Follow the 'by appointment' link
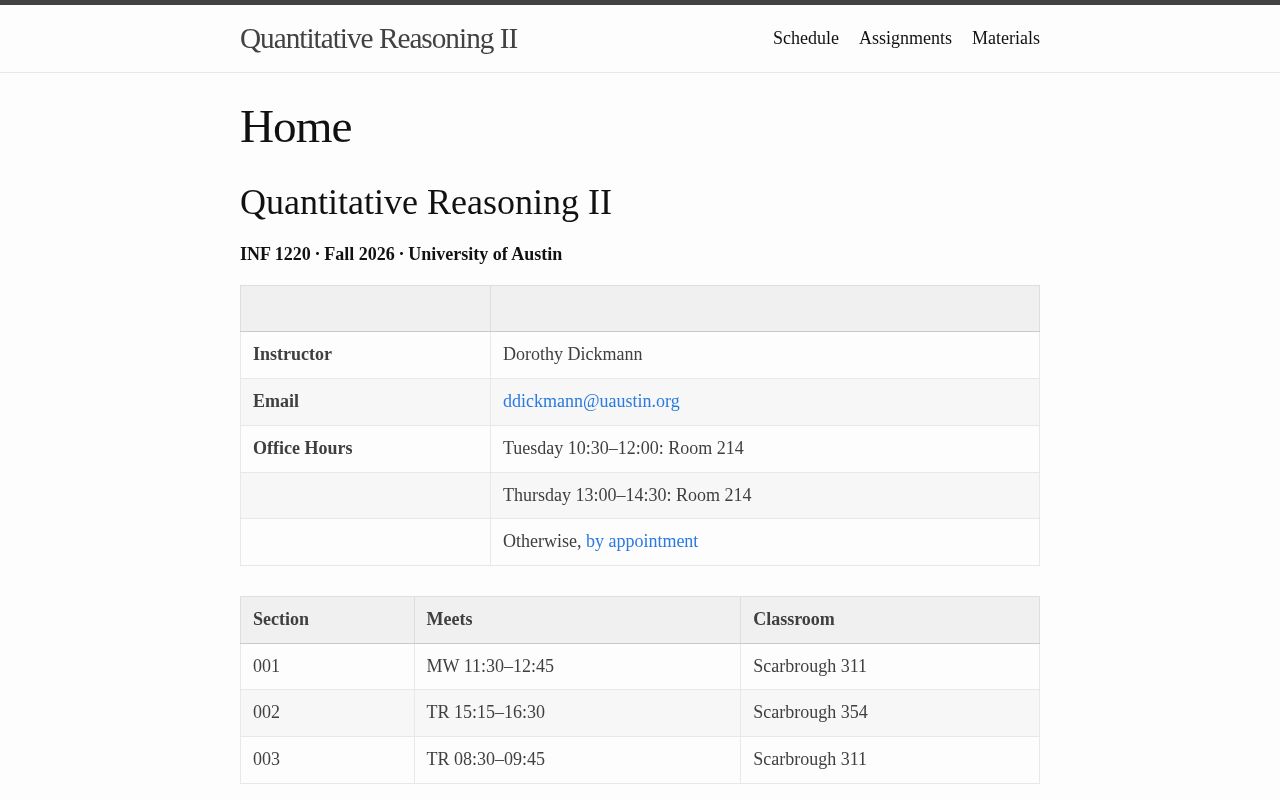1280x800 pixels. tap(642, 541)
